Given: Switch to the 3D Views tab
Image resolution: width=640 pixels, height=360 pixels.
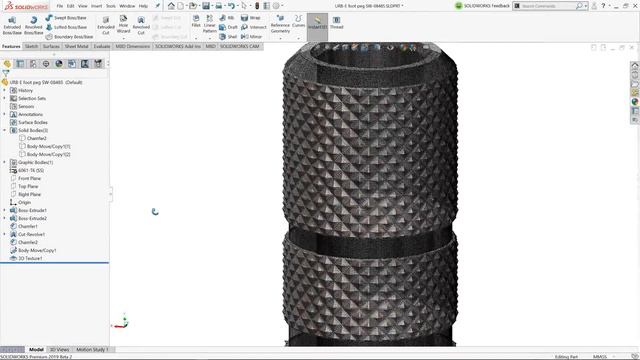Looking at the screenshot, I should point(59,349).
